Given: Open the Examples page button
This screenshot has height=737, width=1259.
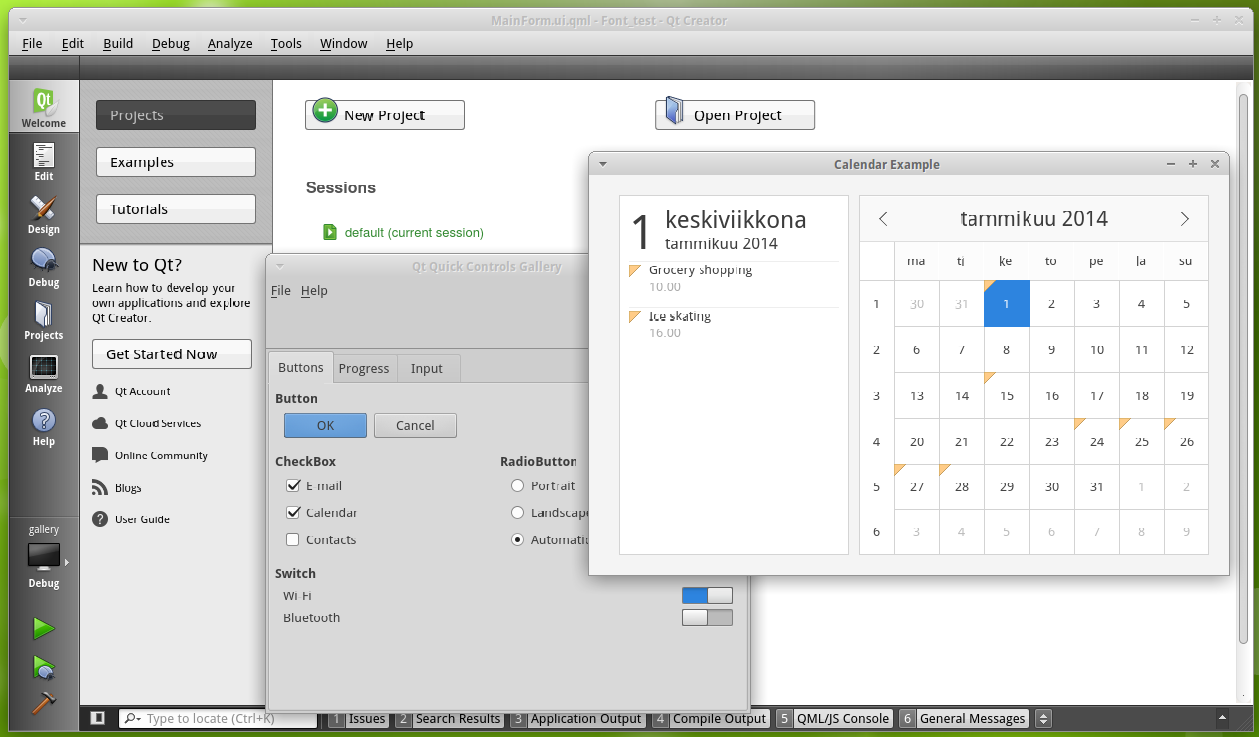Looking at the screenshot, I should click(176, 162).
